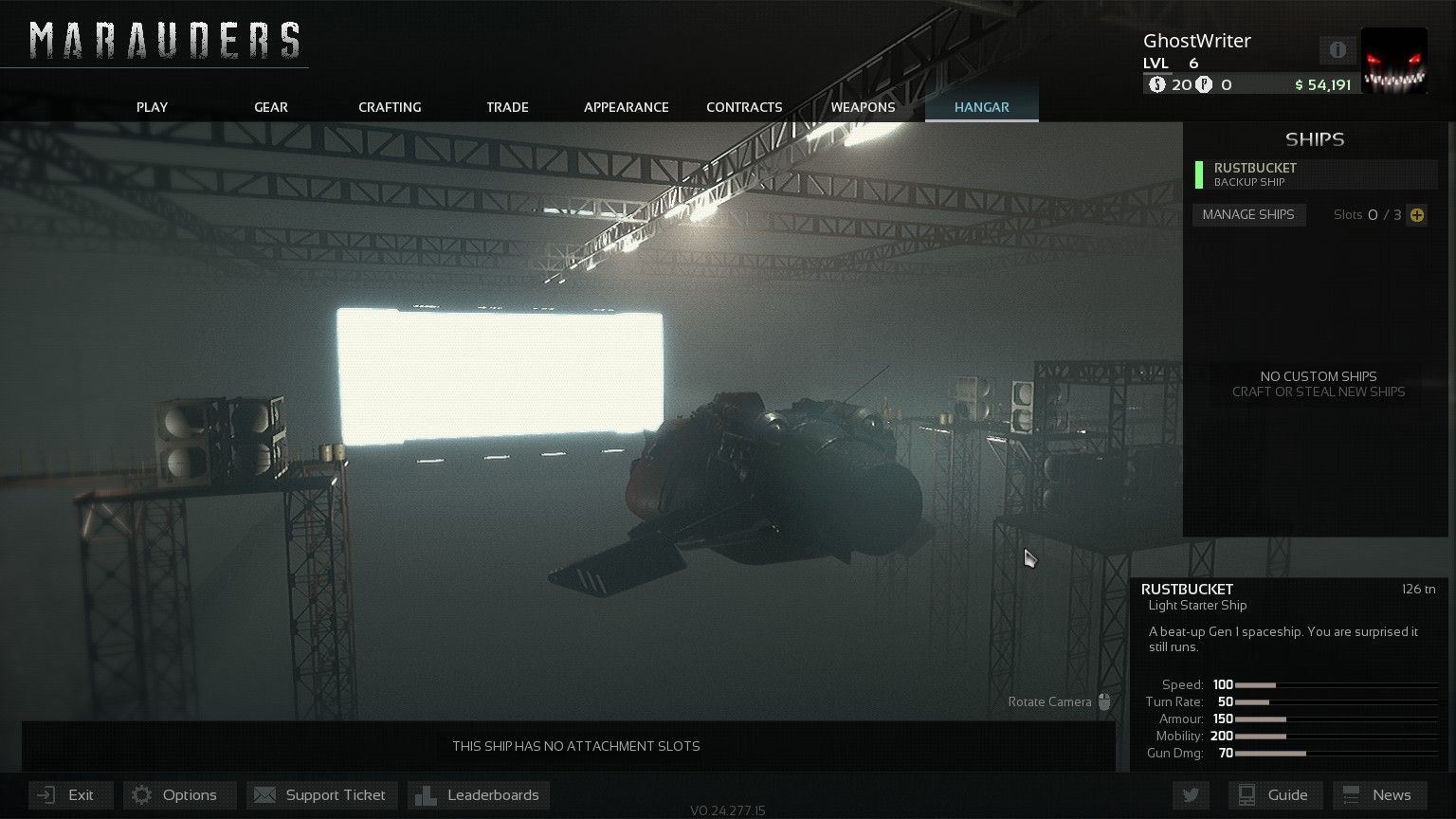The height and width of the screenshot is (819, 1456).
Task: Click the Turn Rate stat bar
Action: (1337, 701)
